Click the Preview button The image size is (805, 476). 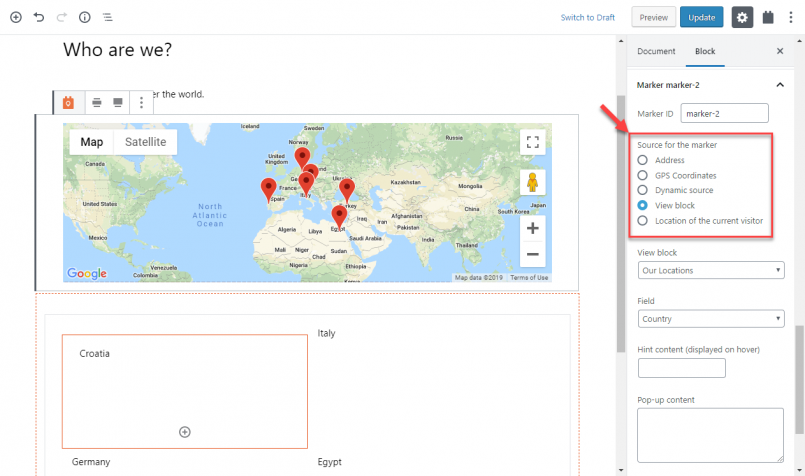tap(653, 17)
